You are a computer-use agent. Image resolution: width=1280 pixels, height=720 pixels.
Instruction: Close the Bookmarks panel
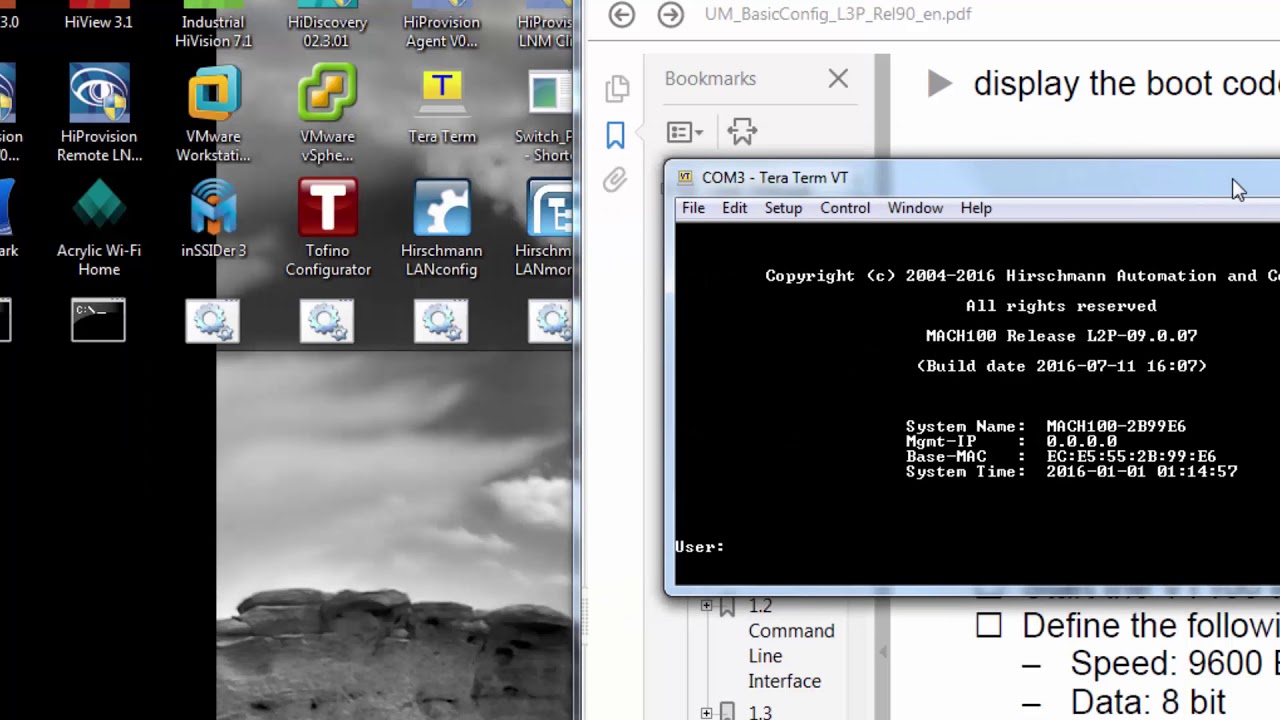838,78
